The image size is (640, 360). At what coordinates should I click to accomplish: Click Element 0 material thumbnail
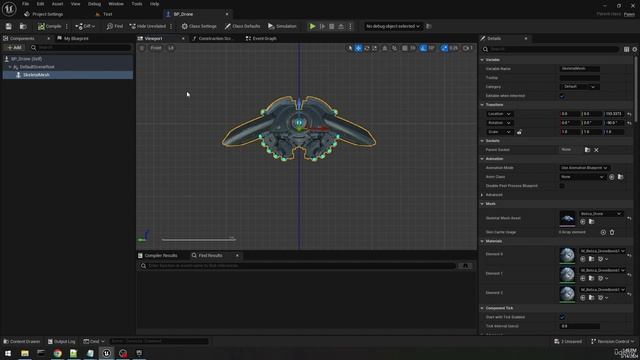(567, 255)
